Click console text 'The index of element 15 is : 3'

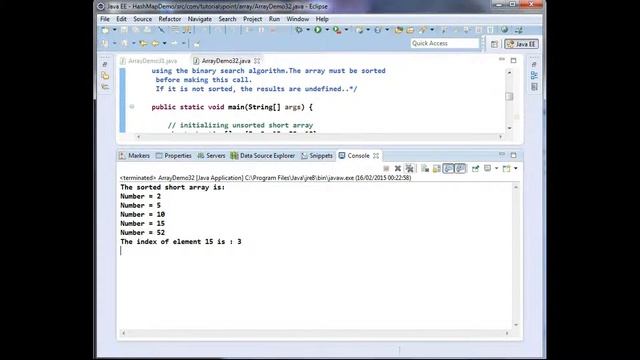(181, 242)
